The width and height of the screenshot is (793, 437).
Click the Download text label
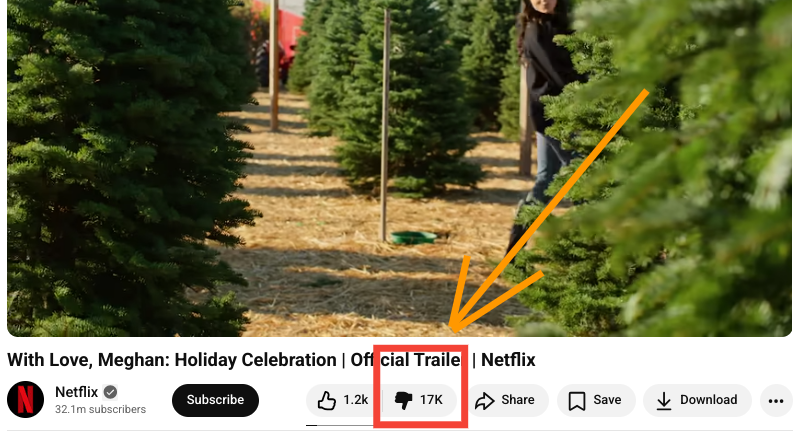point(708,400)
